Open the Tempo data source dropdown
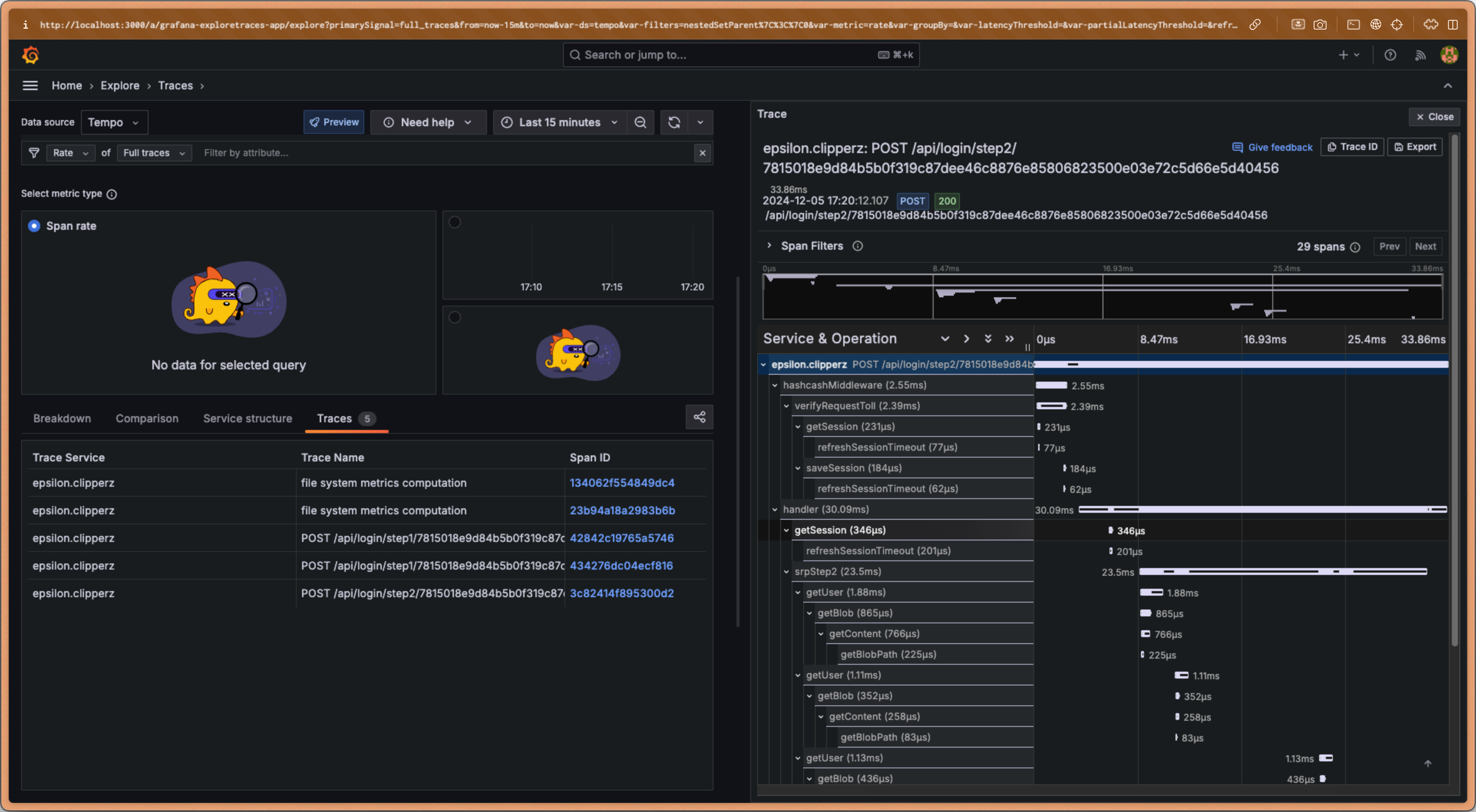The height and width of the screenshot is (812, 1476). pyautogui.click(x=114, y=122)
